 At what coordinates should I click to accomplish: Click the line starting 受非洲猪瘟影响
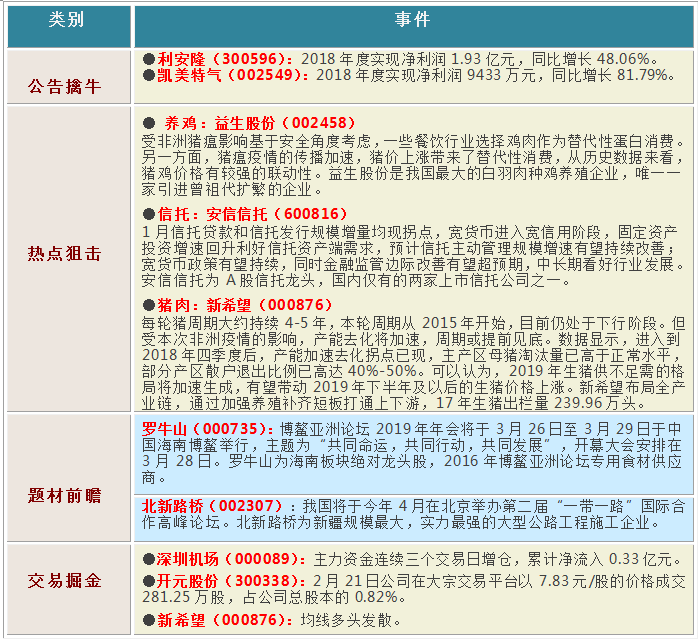click(413, 142)
